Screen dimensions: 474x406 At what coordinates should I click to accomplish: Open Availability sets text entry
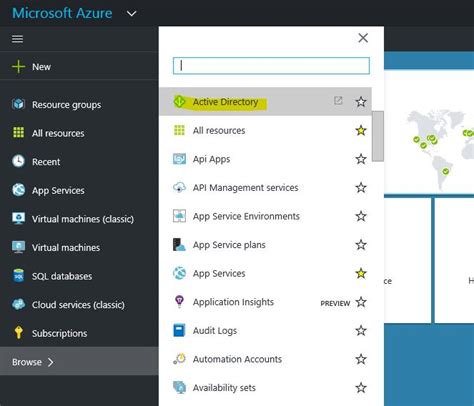(x=224, y=388)
